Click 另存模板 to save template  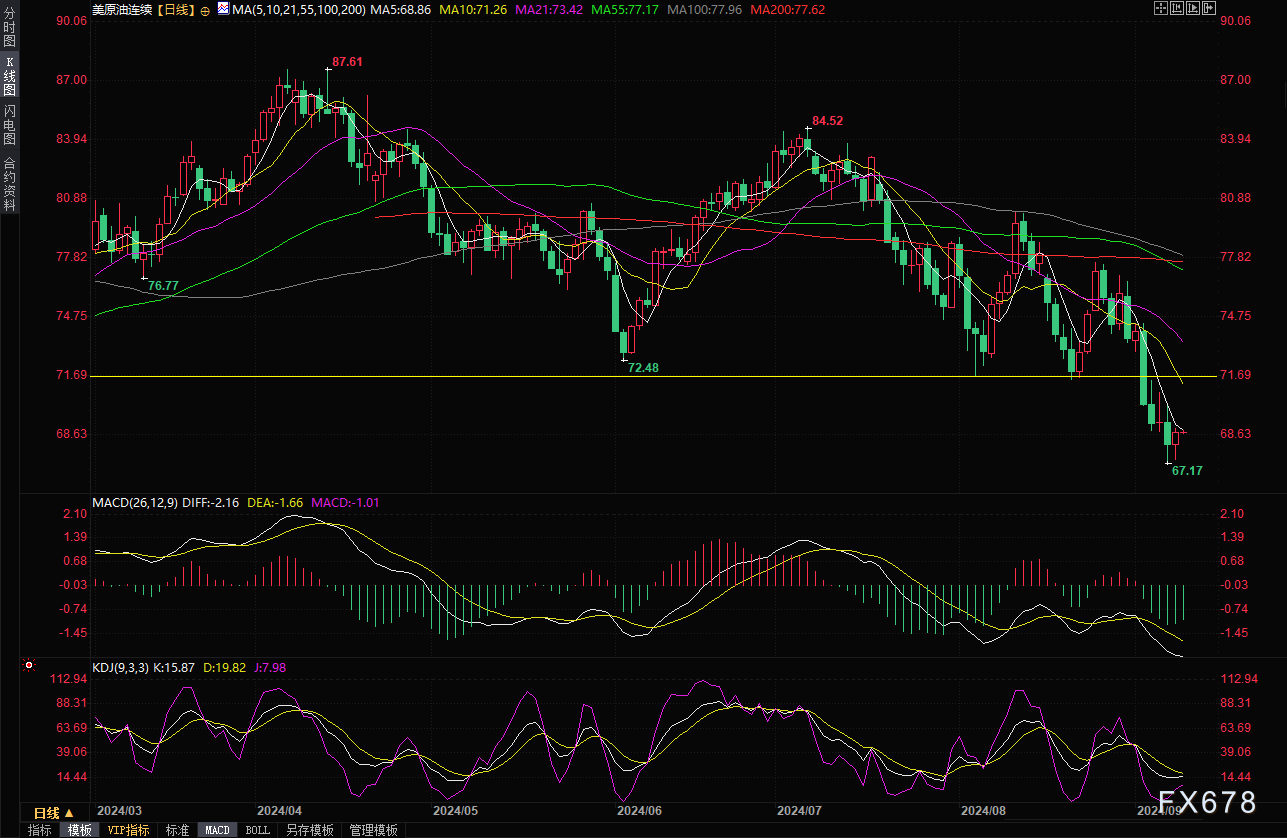(309, 830)
